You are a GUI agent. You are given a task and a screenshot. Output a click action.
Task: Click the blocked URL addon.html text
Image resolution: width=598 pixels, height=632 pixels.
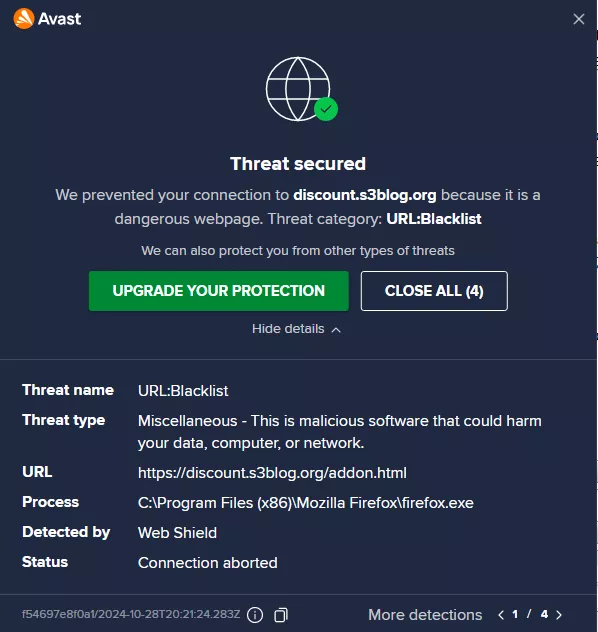pyautogui.click(x=272, y=473)
